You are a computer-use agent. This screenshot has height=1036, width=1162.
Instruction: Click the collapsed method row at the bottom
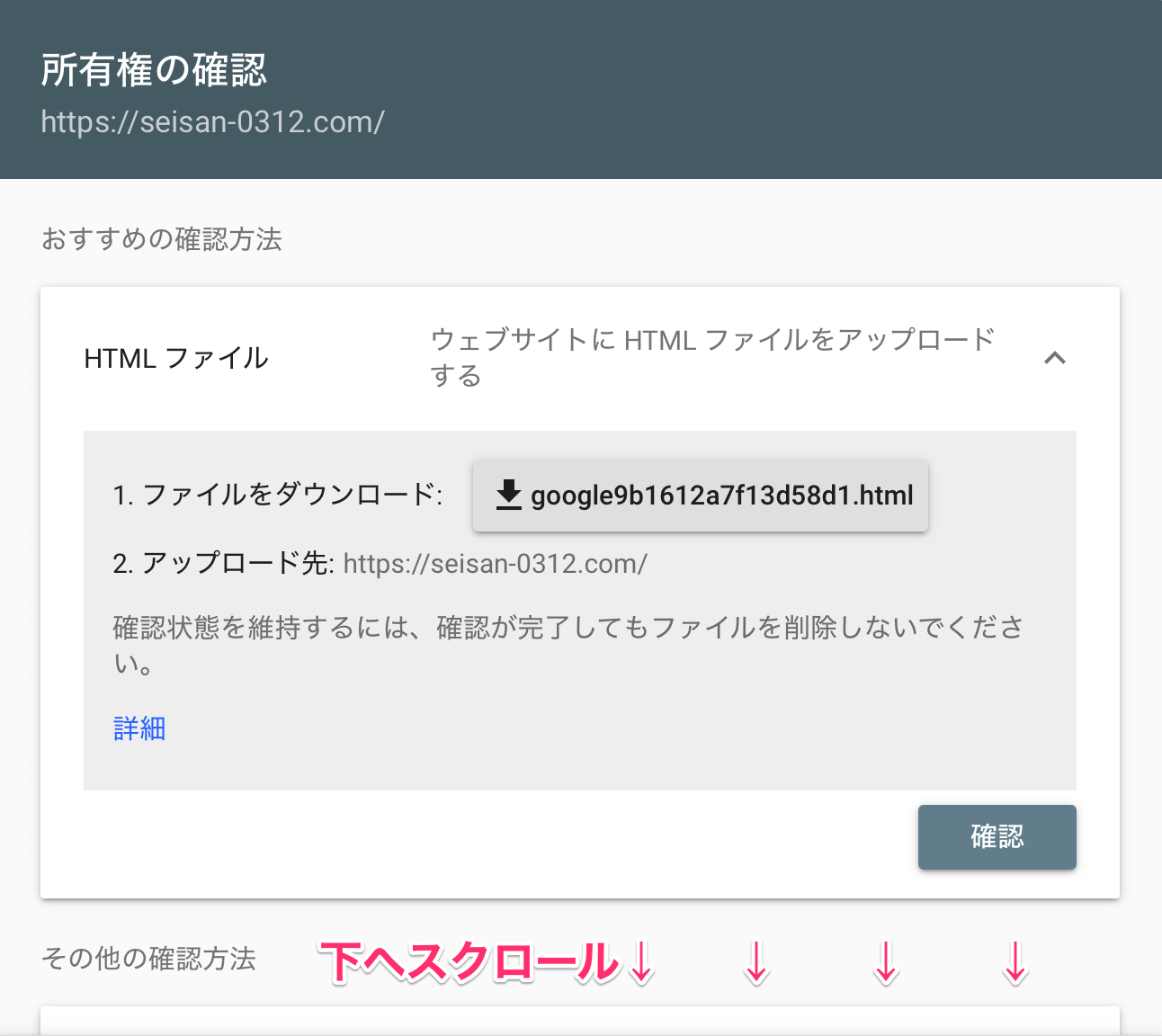click(x=580, y=1025)
